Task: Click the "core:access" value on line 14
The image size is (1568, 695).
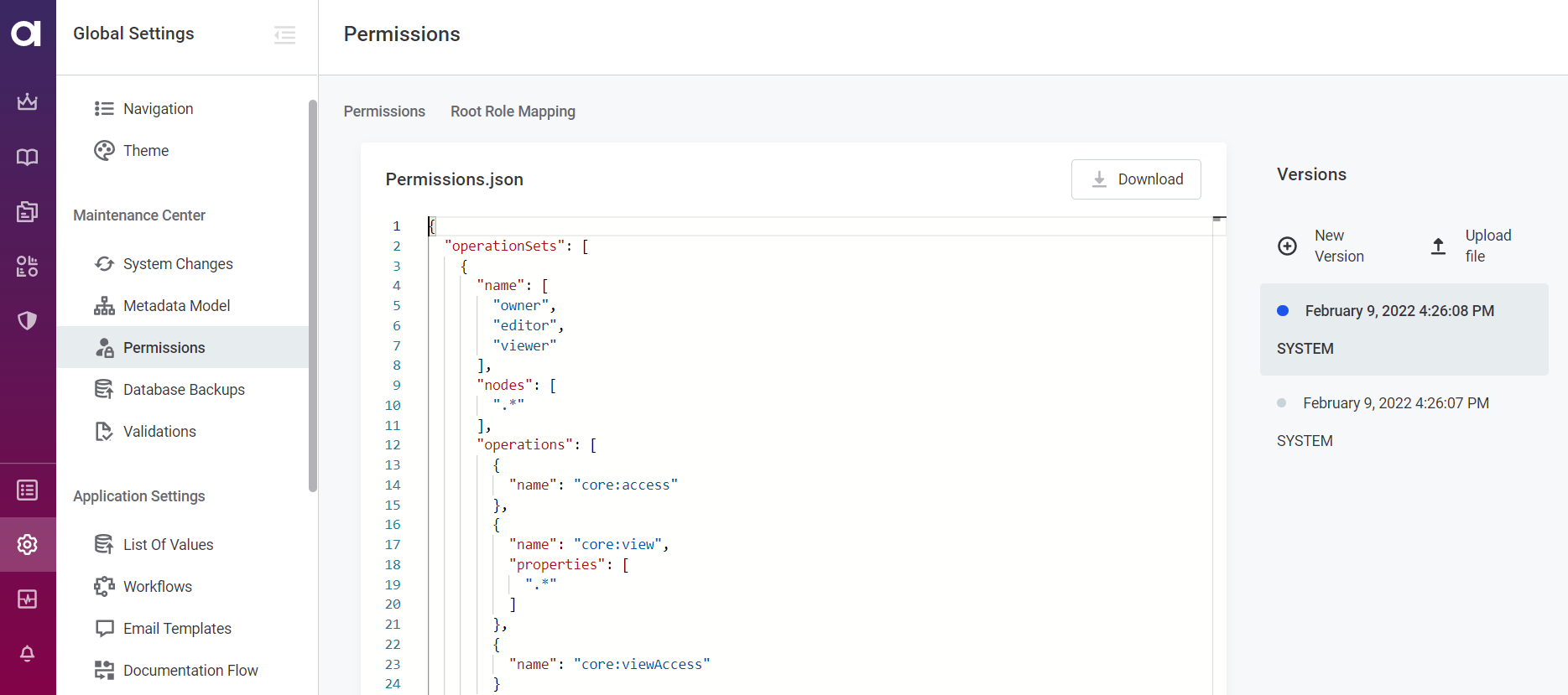Action: point(626,485)
